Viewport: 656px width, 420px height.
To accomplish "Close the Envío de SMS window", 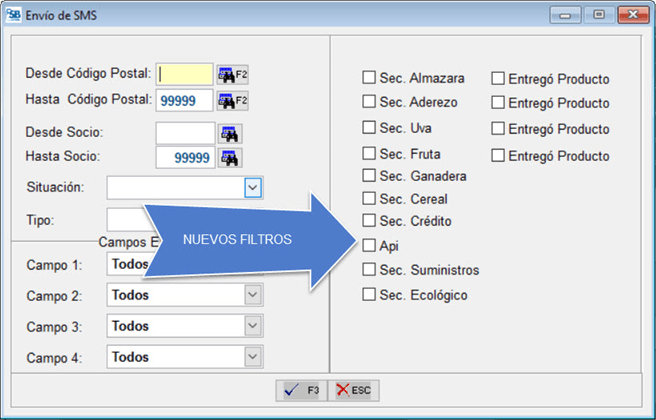I will coord(633,15).
